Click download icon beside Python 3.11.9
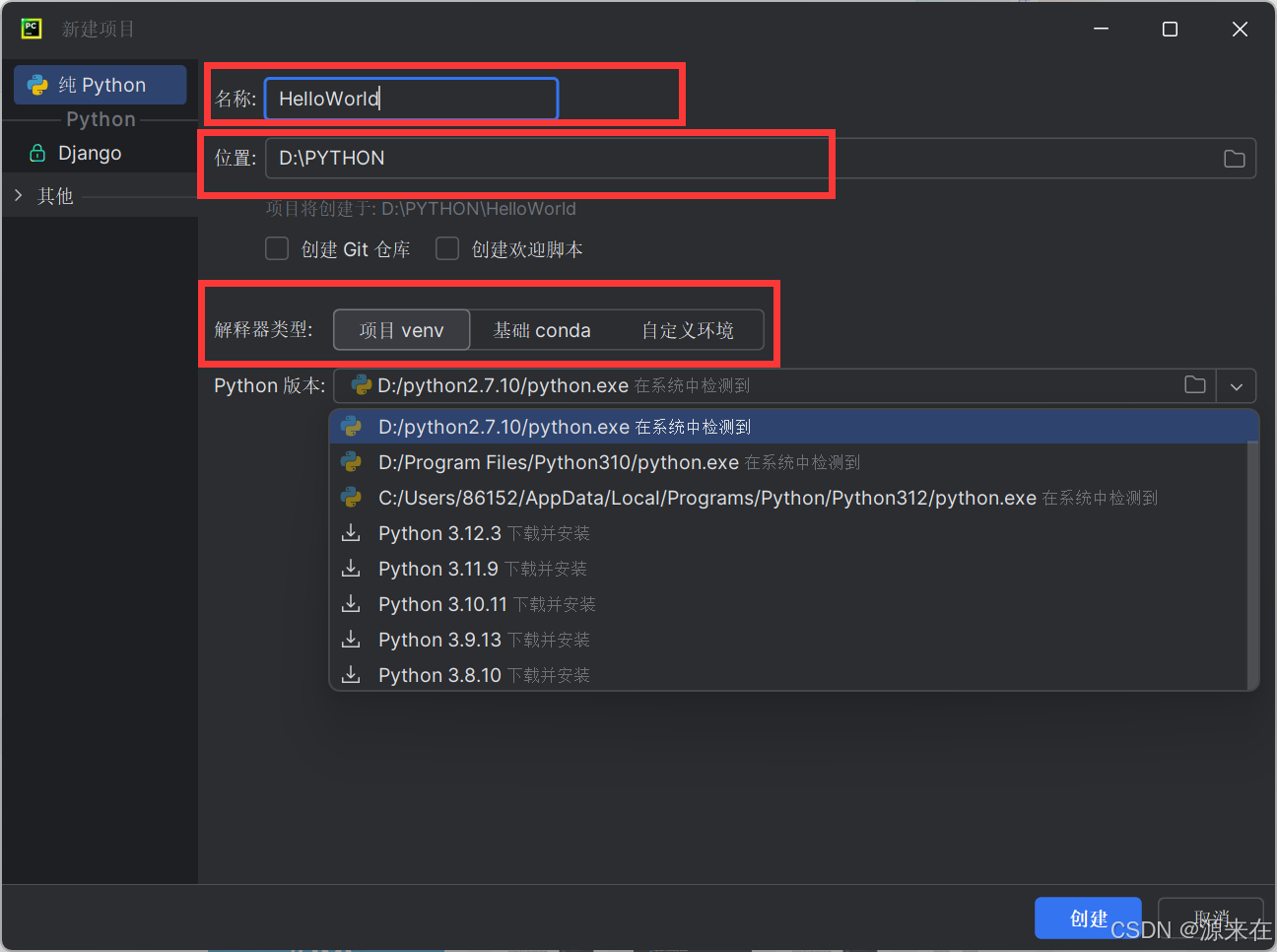The image size is (1277, 952). (351, 569)
